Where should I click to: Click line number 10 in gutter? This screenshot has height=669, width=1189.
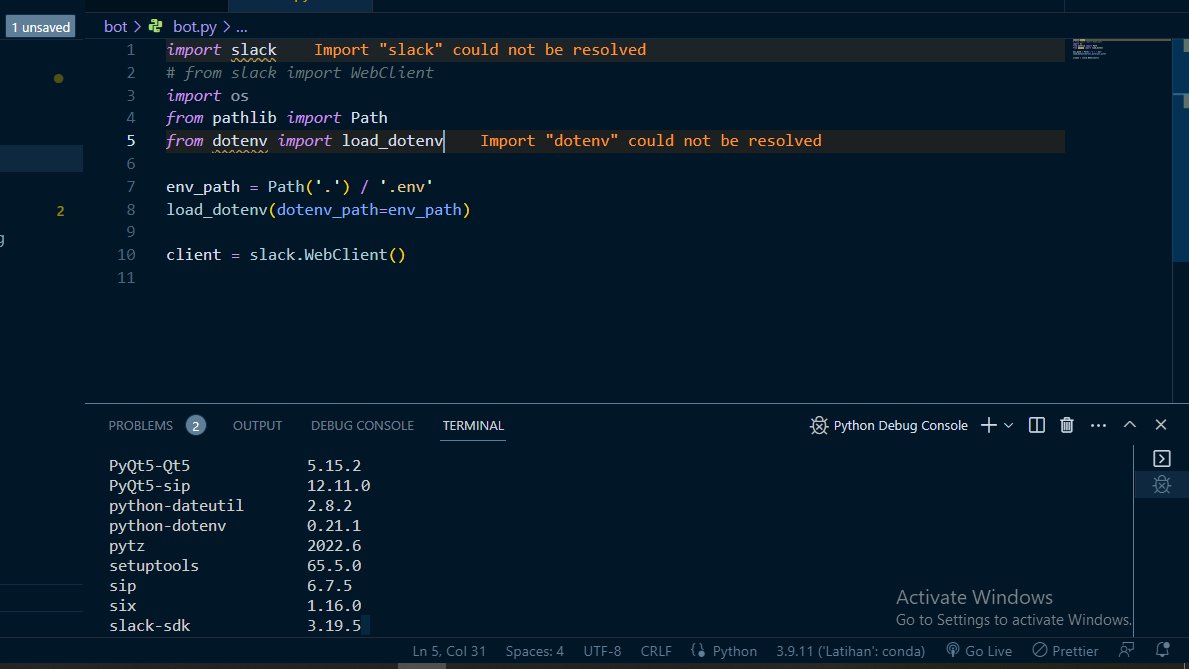pos(127,255)
